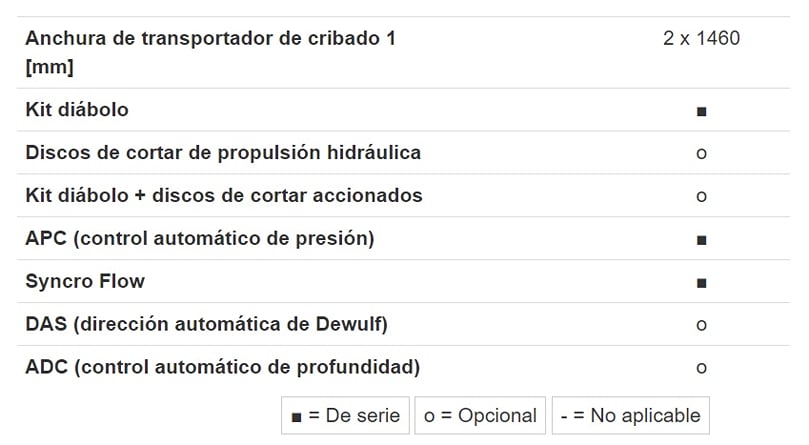Image resolution: width=809 pixels, height=445 pixels.
Task: Click the optional marker for Kit diábolo + discos
Action: click(x=701, y=196)
